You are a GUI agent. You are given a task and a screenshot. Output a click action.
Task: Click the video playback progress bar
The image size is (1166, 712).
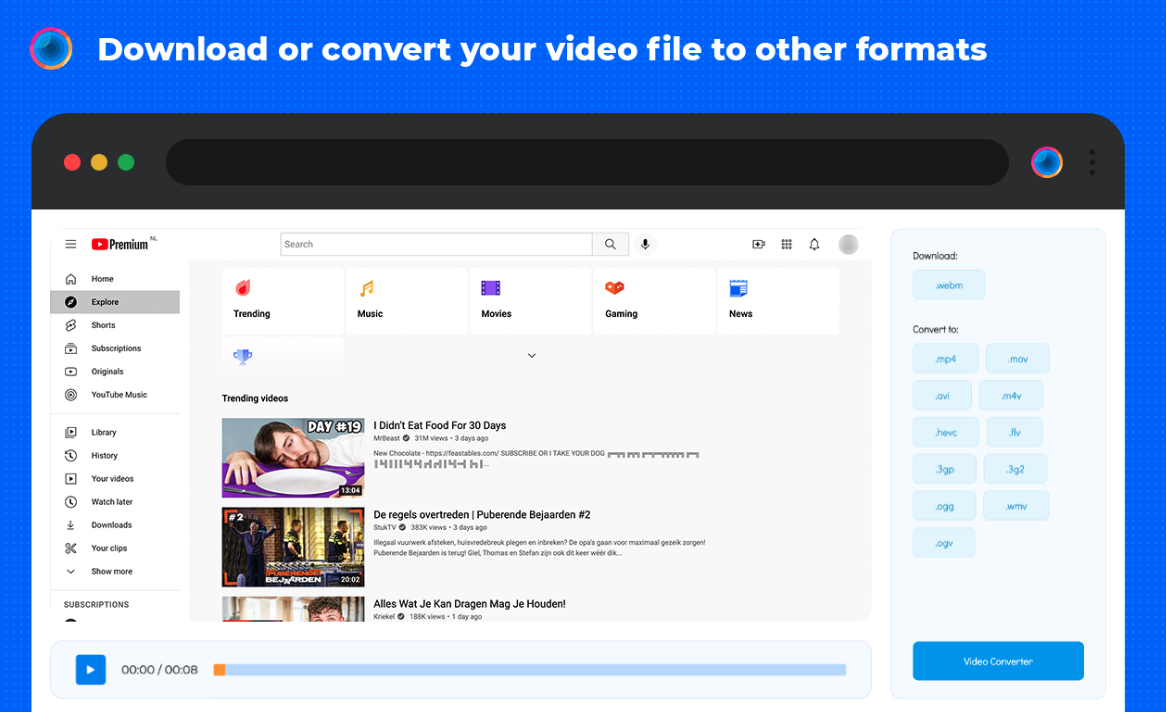pyautogui.click(x=529, y=670)
